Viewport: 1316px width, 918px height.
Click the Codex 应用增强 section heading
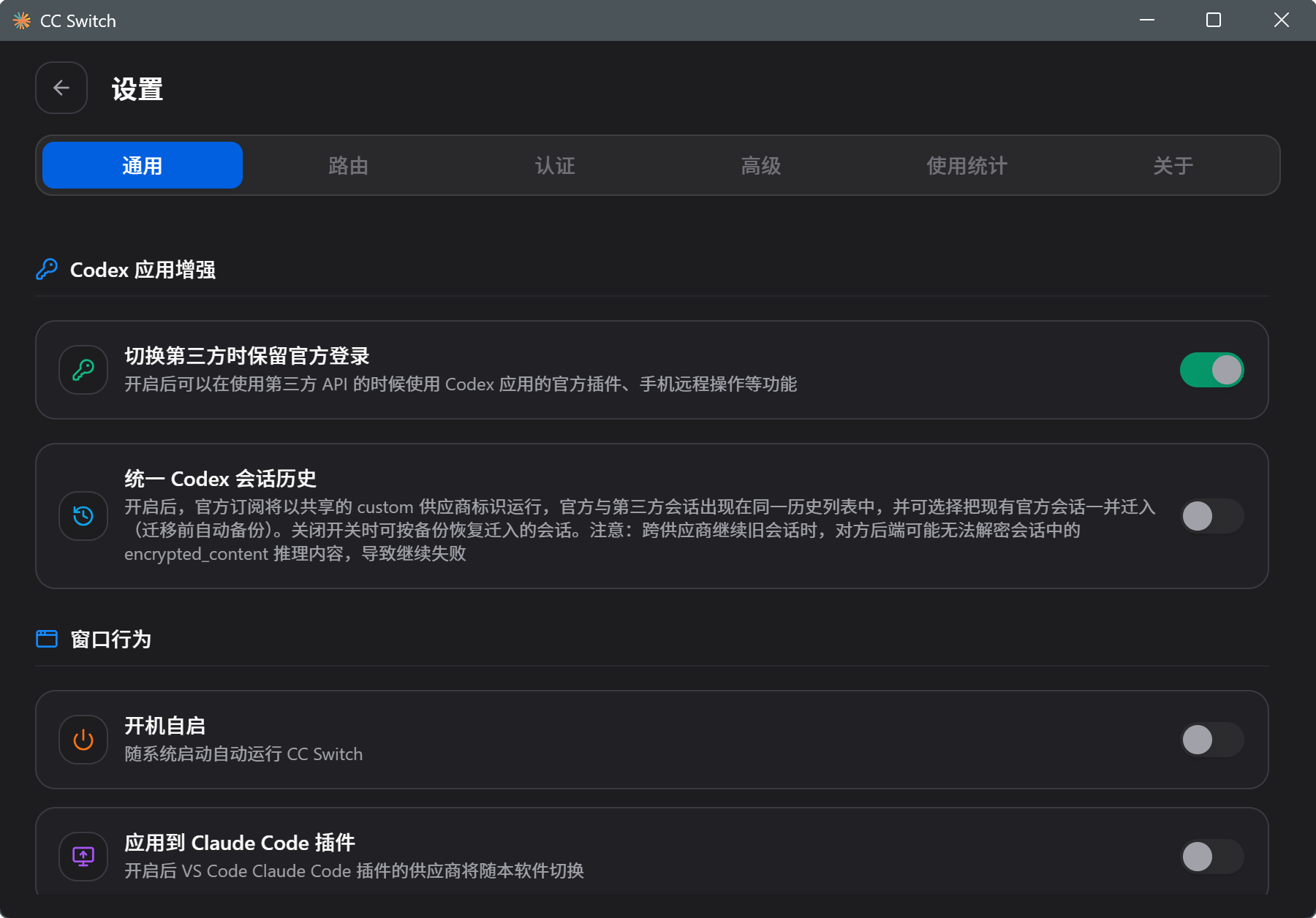pyautogui.click(x=143, y=270)
